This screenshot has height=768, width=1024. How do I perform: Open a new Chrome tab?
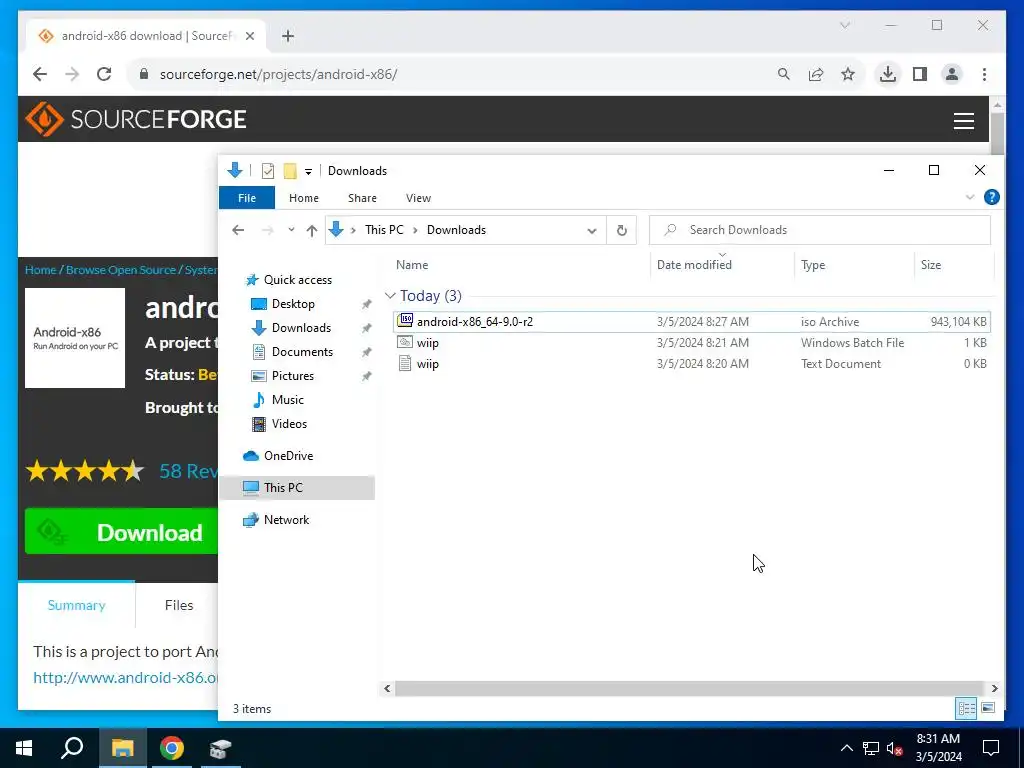pos(288,36)
